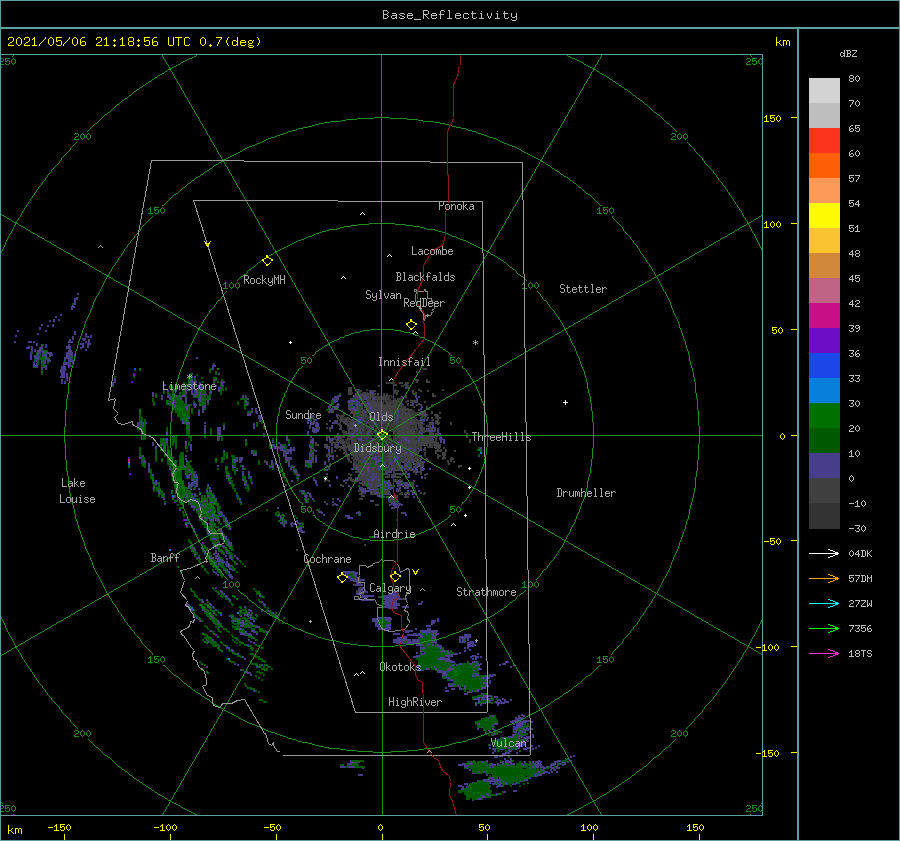The height and width of the screenshot is (841, 900).
Task: Click the bright green 20-30 dBZ swatch
Action: (824, 415)
